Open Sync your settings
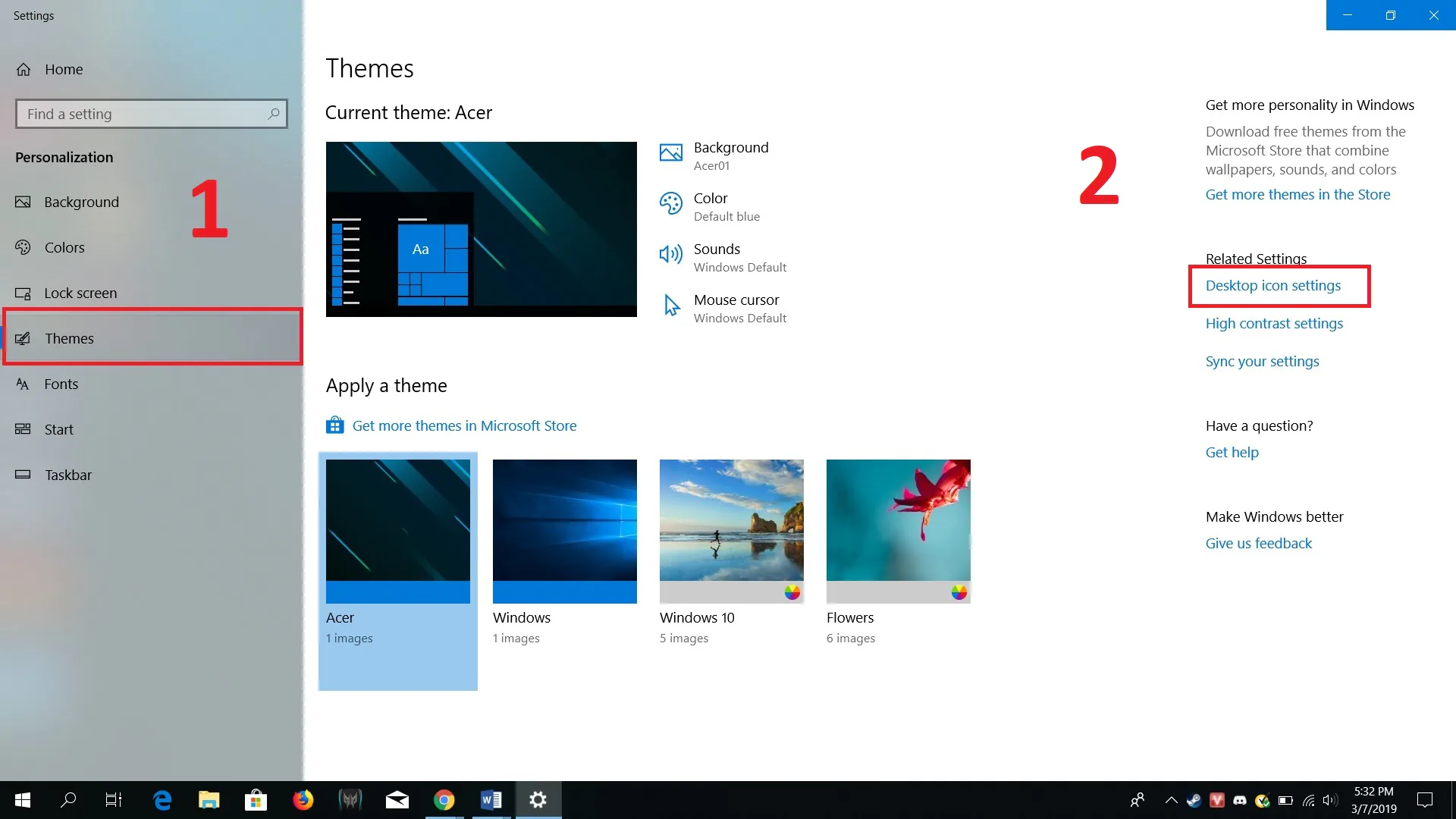Viewport: 1456px width, 819px height. click(x=1262, y=361)
